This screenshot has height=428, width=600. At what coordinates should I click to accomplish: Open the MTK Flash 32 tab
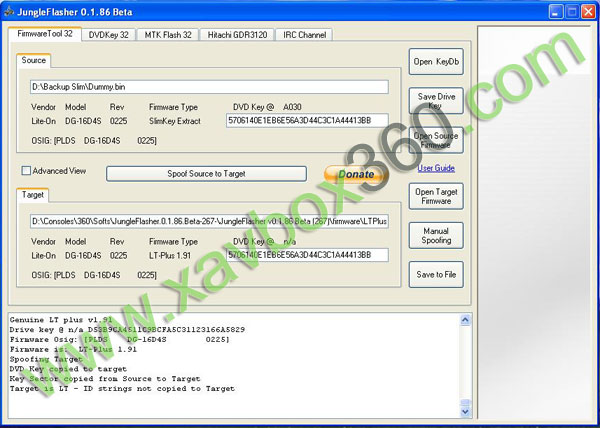coord(168,35)
